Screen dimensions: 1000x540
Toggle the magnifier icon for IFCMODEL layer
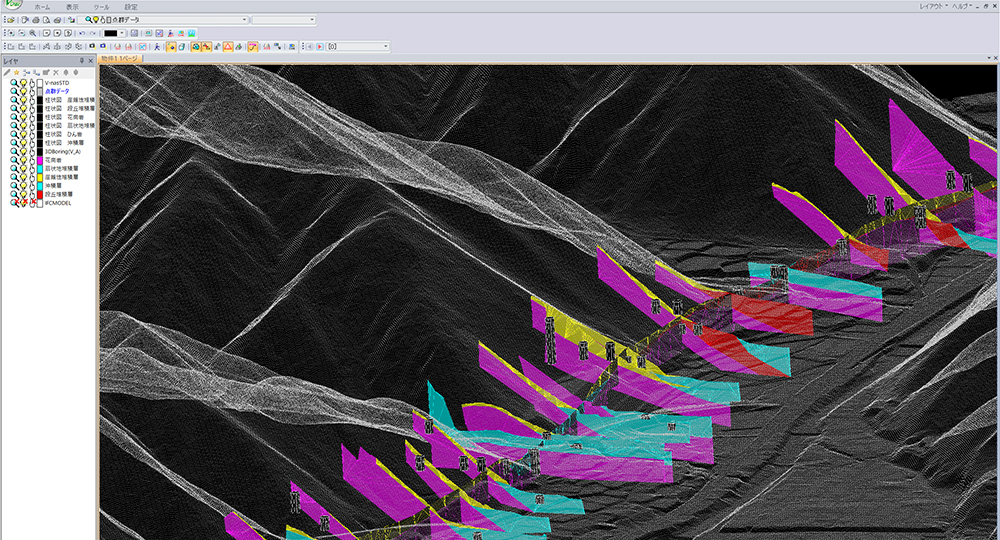pos(14,202)
